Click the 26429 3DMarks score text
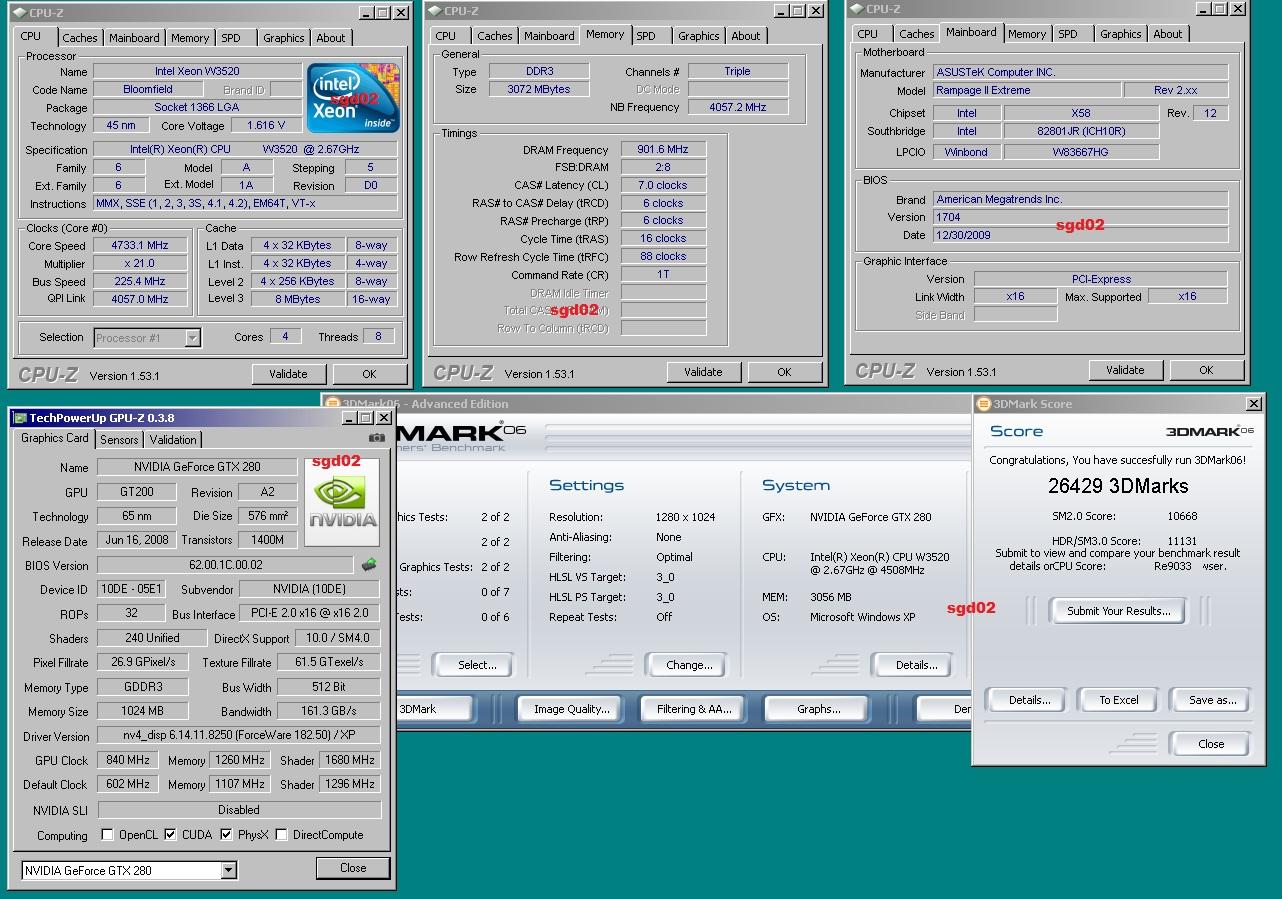Screen dimensions: 1282x899 click(1118, 486)
